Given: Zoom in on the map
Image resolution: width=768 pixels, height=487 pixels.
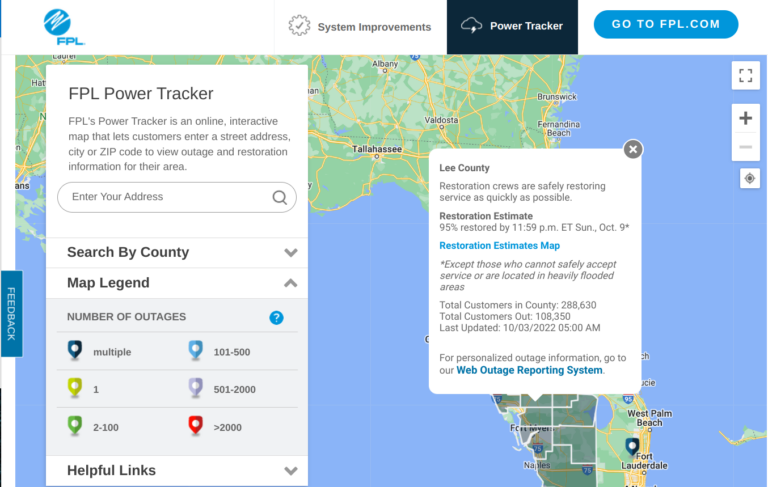Looking at the screenshot, I should click(745, 118).
